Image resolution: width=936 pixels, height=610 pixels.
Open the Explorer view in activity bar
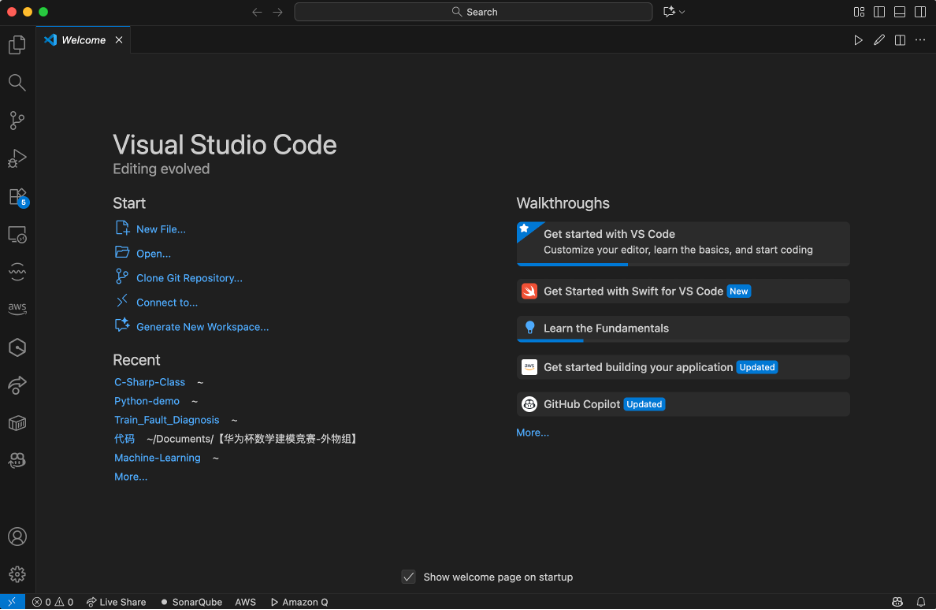[x=17, y=45]
